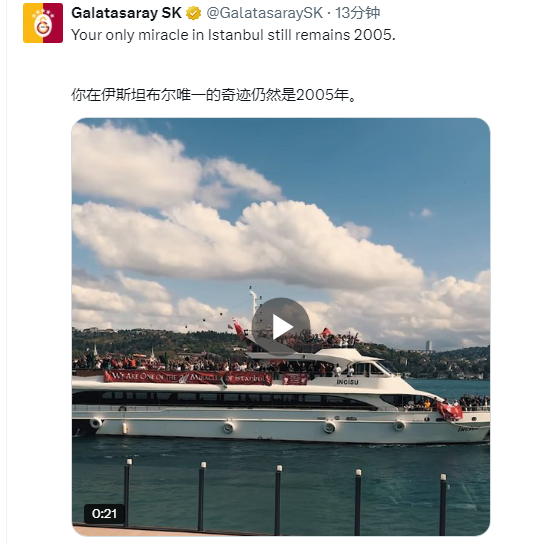Click the red Miracle of Istanbul banner
Image resolution: width=534 pixels, height=544 pixels.
188,377
